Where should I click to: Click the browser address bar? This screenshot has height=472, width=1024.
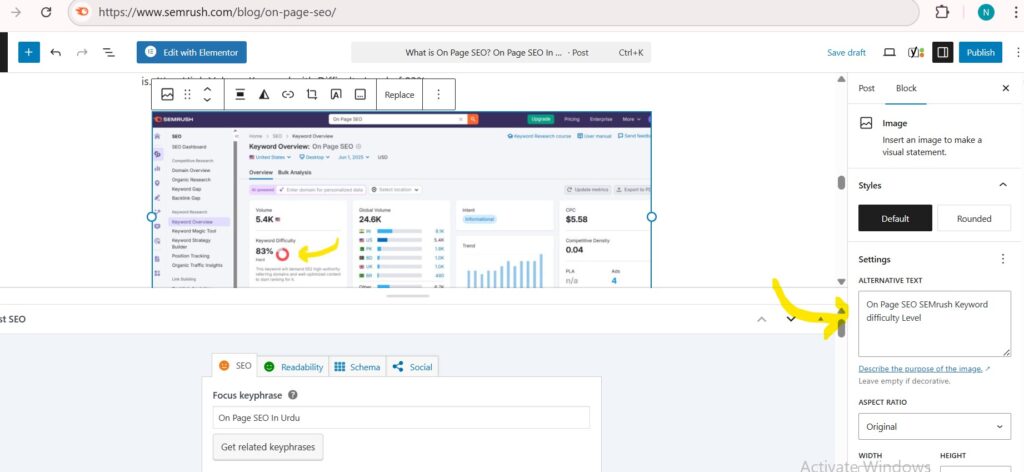point(493,12)
